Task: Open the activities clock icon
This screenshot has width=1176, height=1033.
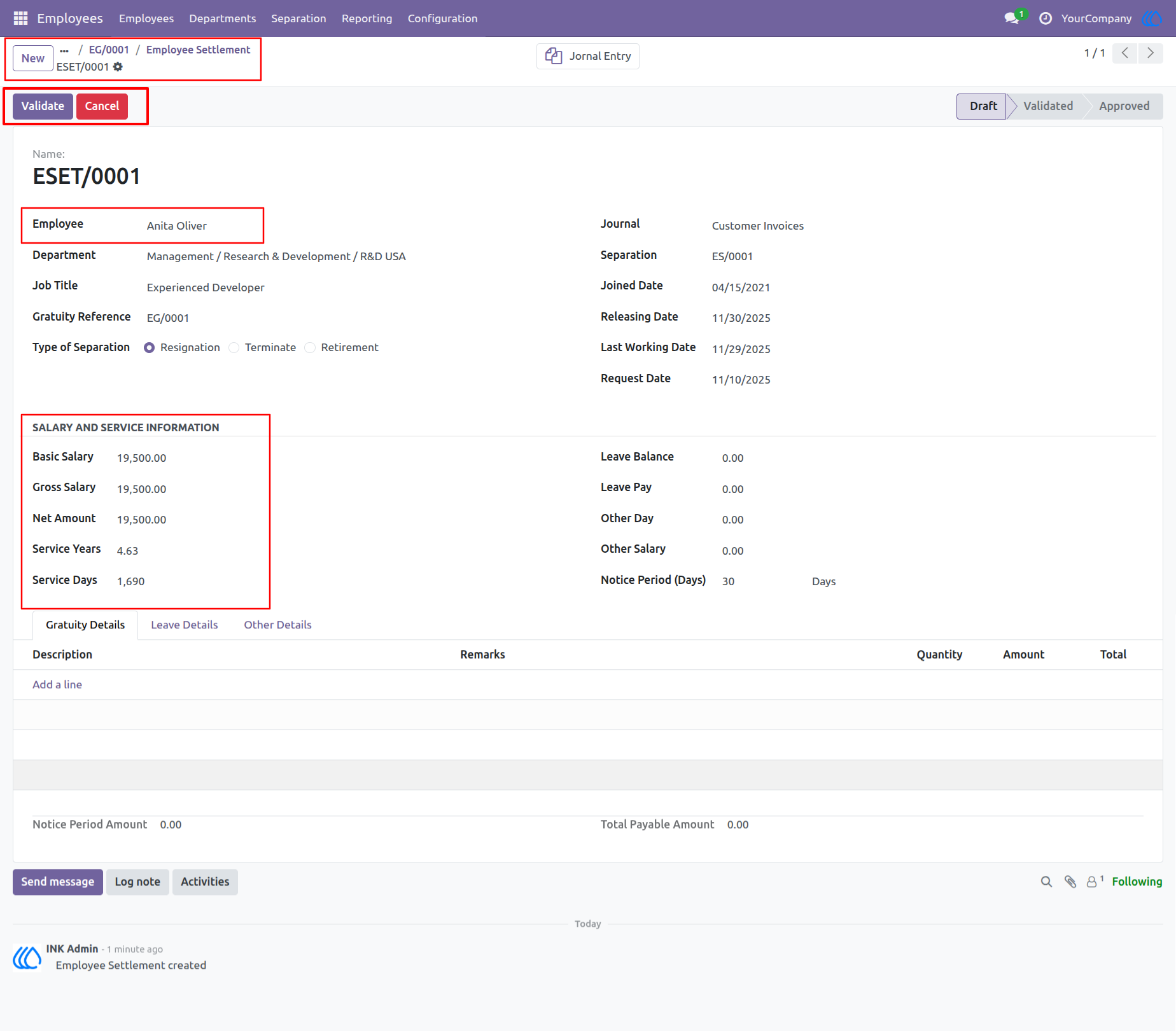Action: point(1046,18)
